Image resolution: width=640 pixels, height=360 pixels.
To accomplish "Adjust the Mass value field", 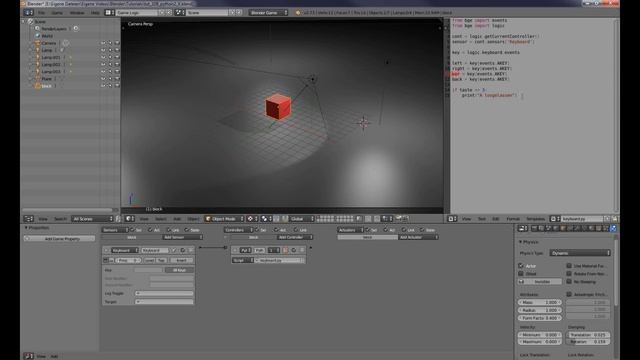I will pyautogui.click(x=540, y=302).
